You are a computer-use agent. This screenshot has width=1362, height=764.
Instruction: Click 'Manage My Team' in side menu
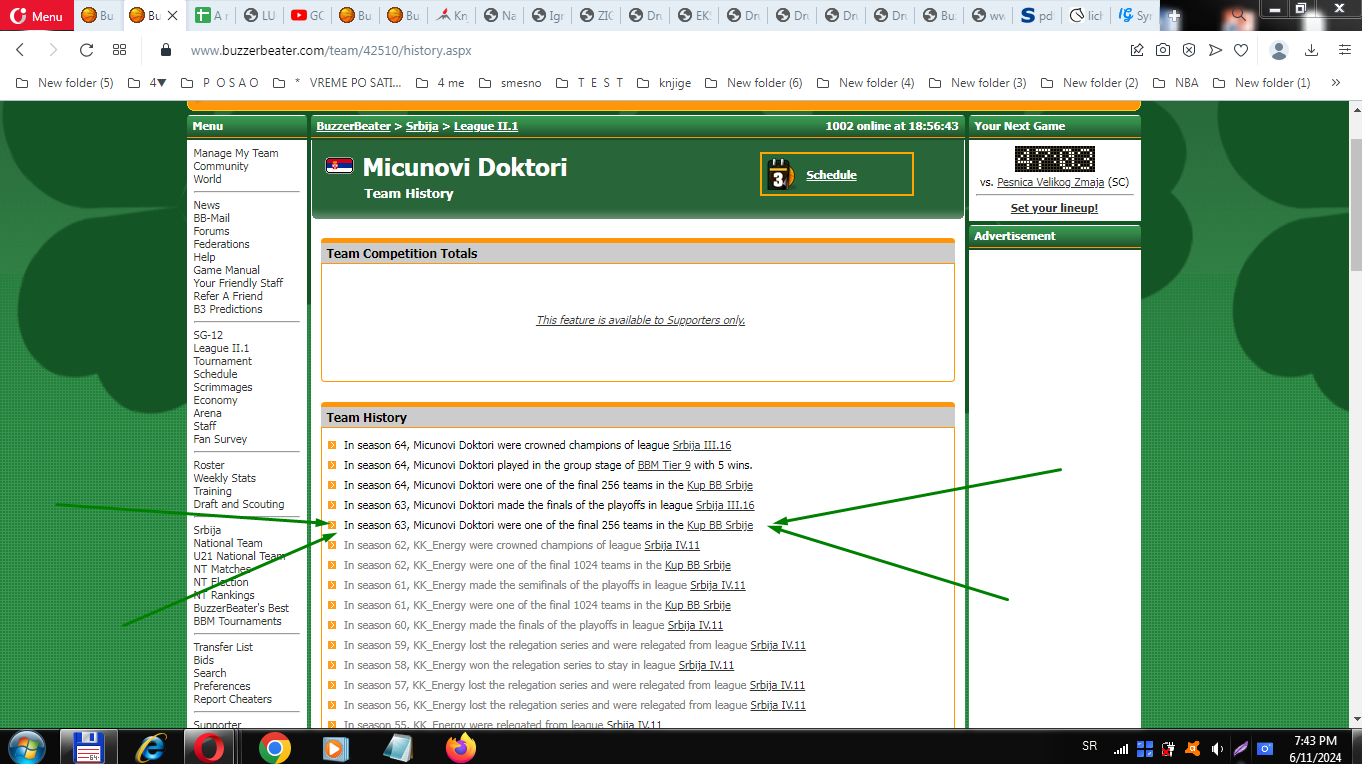tap(236, 153)
